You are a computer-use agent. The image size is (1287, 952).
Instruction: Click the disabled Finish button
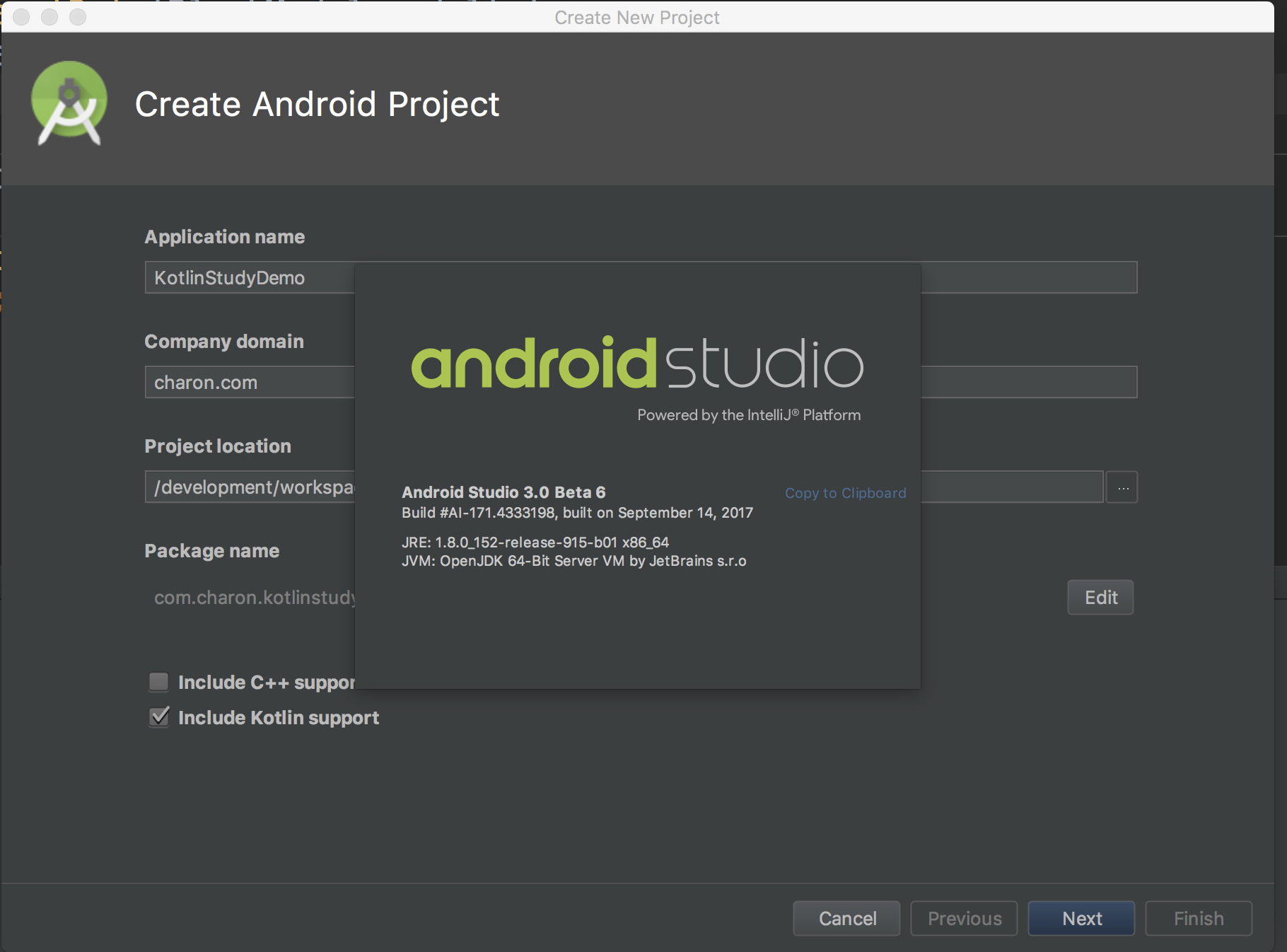click(x=1199, y=918)
